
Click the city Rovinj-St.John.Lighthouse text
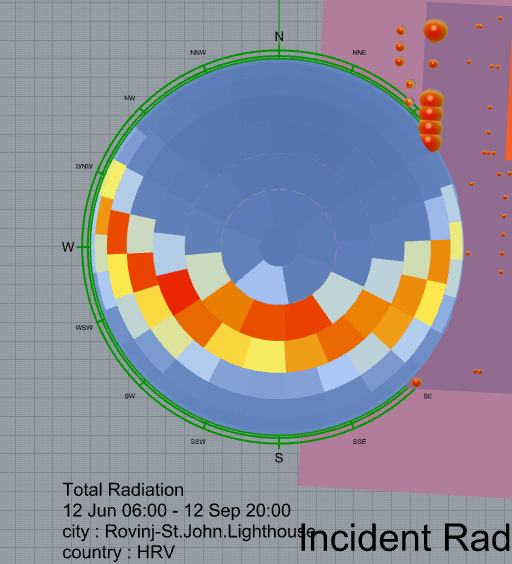189,532
